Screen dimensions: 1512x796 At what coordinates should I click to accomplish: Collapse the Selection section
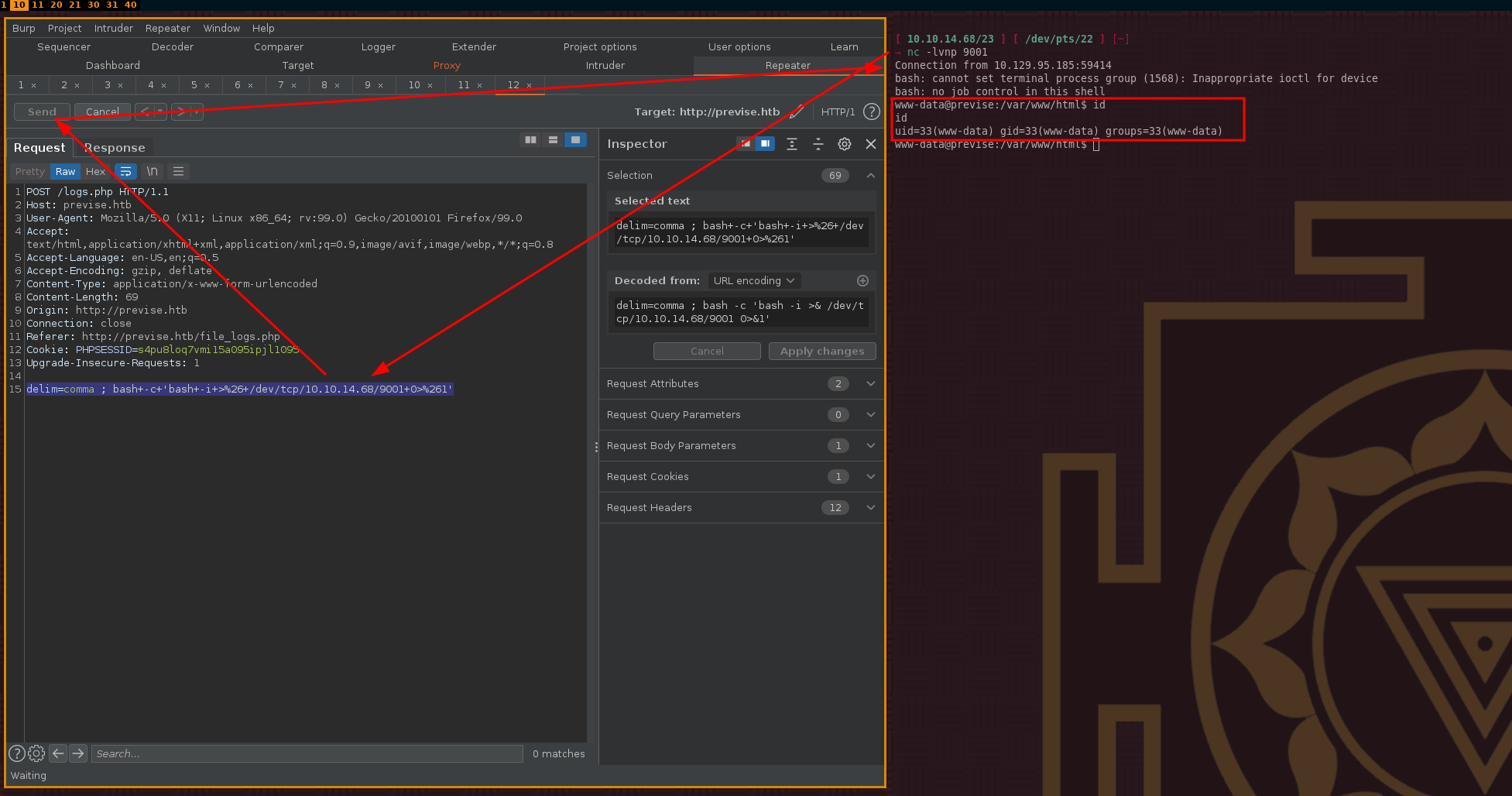pyautogui.click(x=871, y=176)
